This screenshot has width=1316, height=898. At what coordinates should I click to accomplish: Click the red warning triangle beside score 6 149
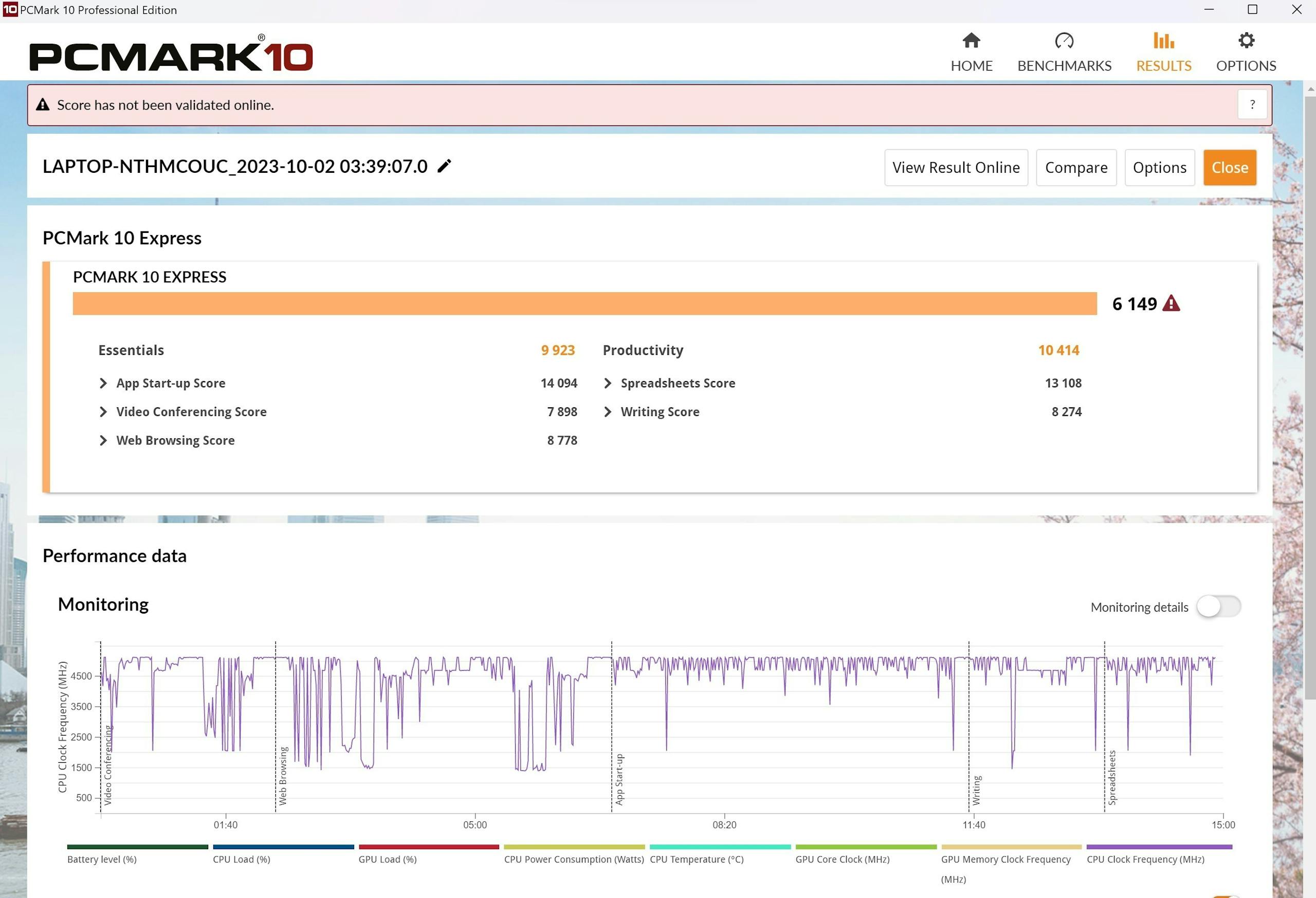coord(1171,303)
